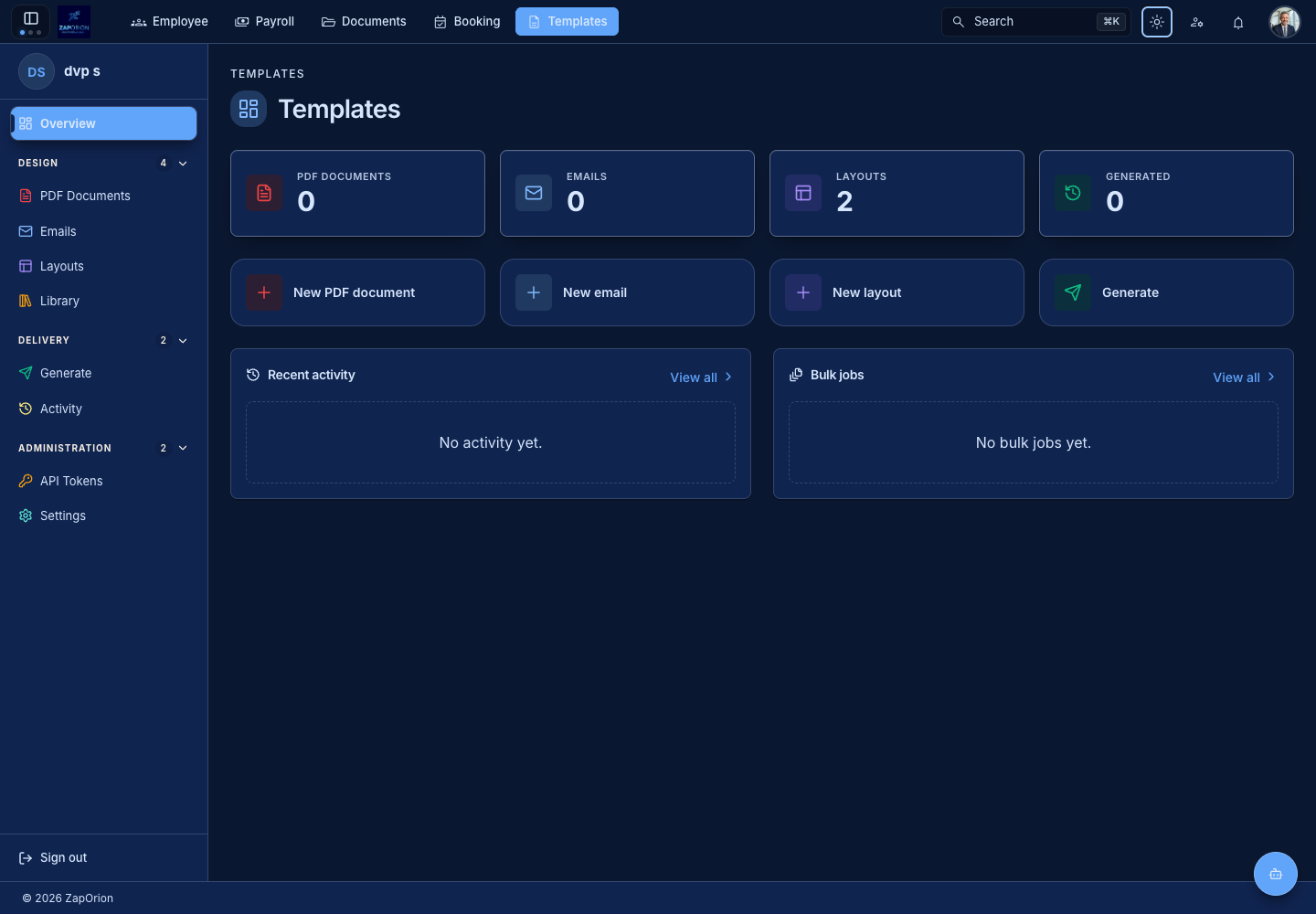Screen dimensions: 1316x914
Task: View all recent activity
Action: 701,377
